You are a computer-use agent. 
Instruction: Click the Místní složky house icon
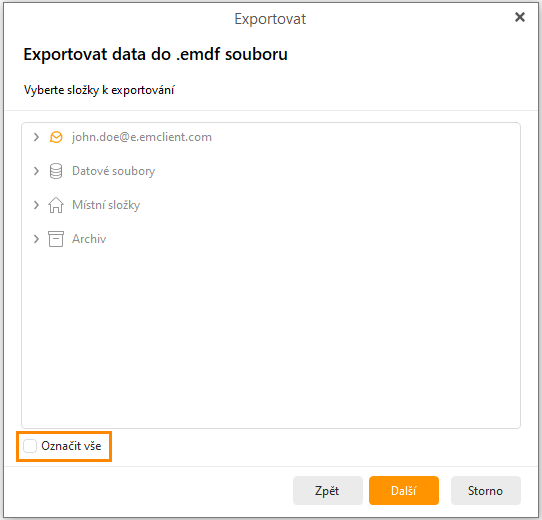click(x=56, y=205)
